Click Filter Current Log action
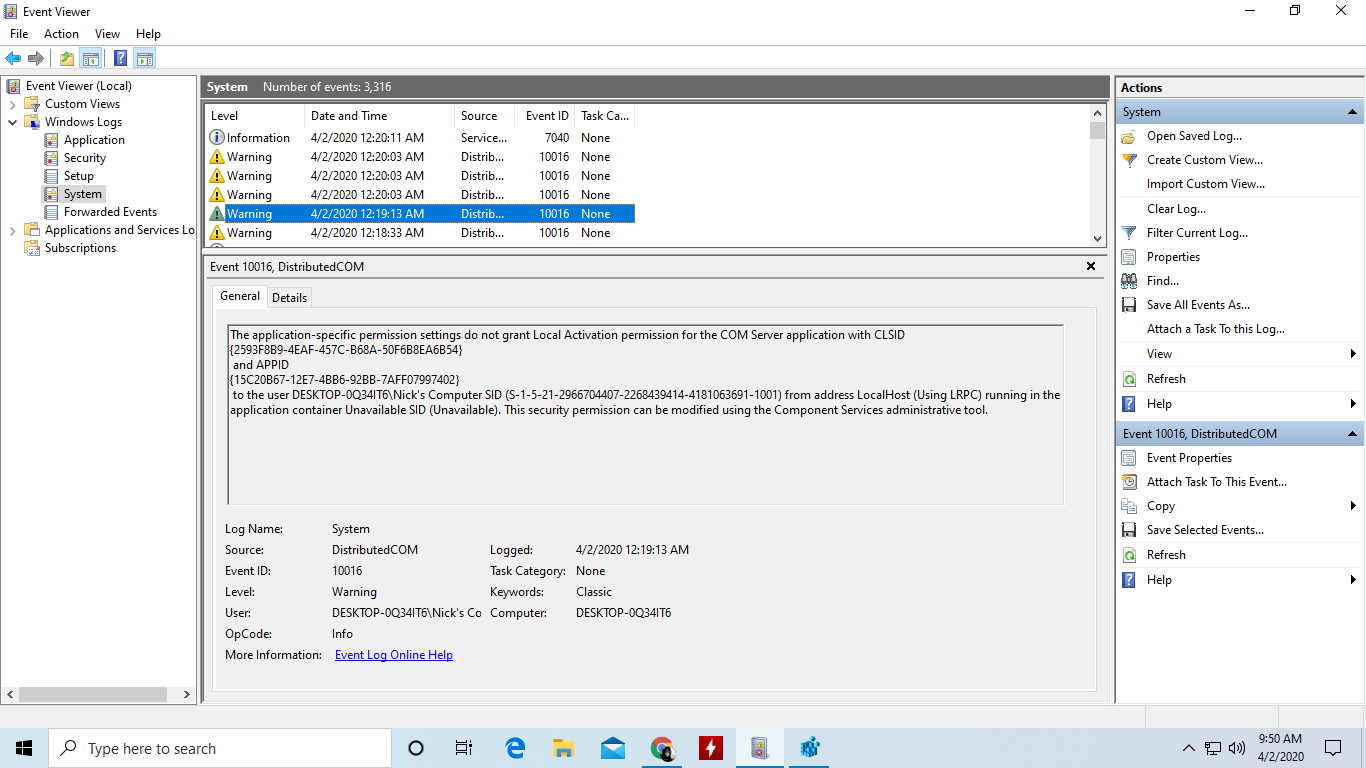This screenshot has height=768, width=1366. (x=1197, y=233)
